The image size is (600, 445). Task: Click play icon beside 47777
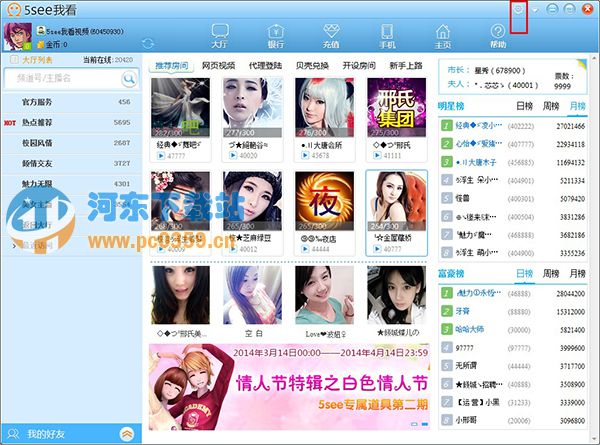pyautogui.click(x=161, y=156)
